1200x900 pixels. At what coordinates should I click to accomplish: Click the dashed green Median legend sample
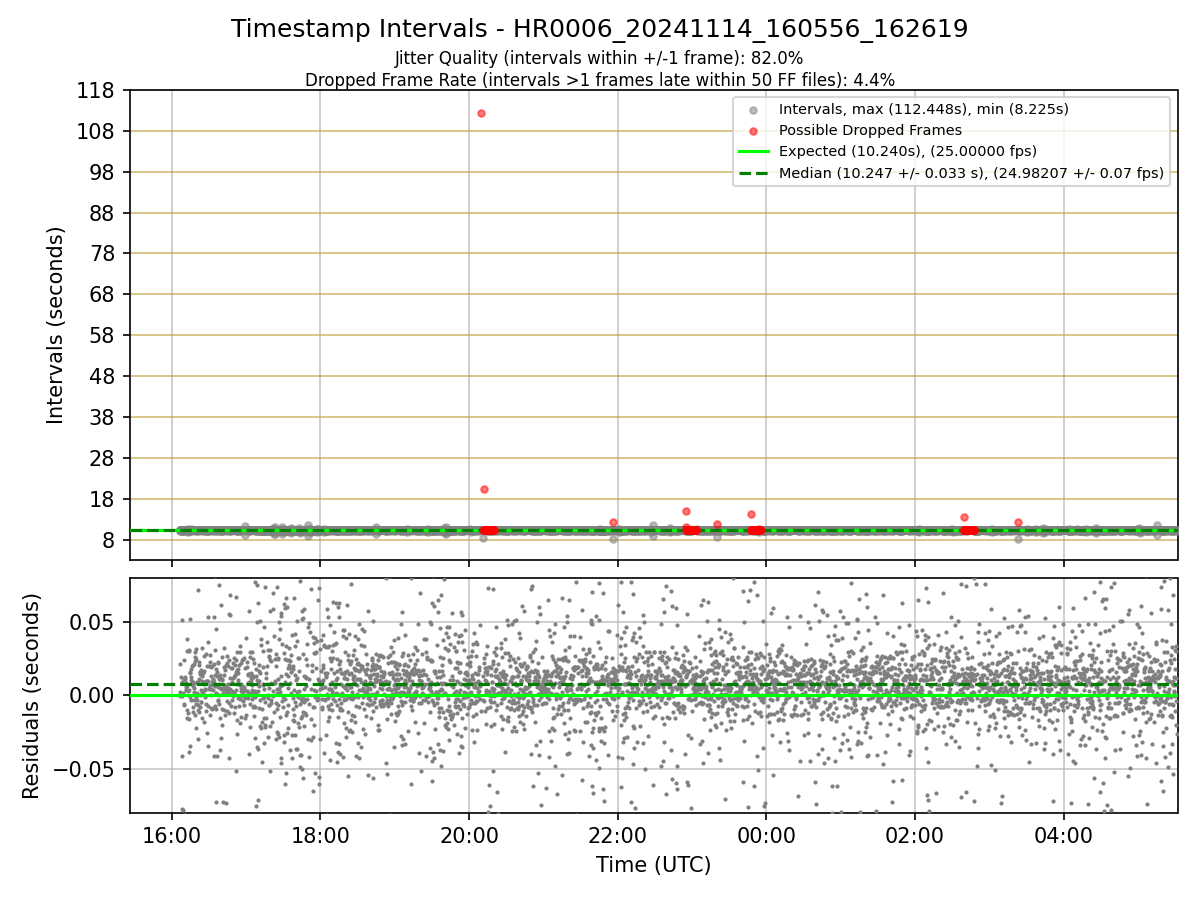click(x=753, y=173)
